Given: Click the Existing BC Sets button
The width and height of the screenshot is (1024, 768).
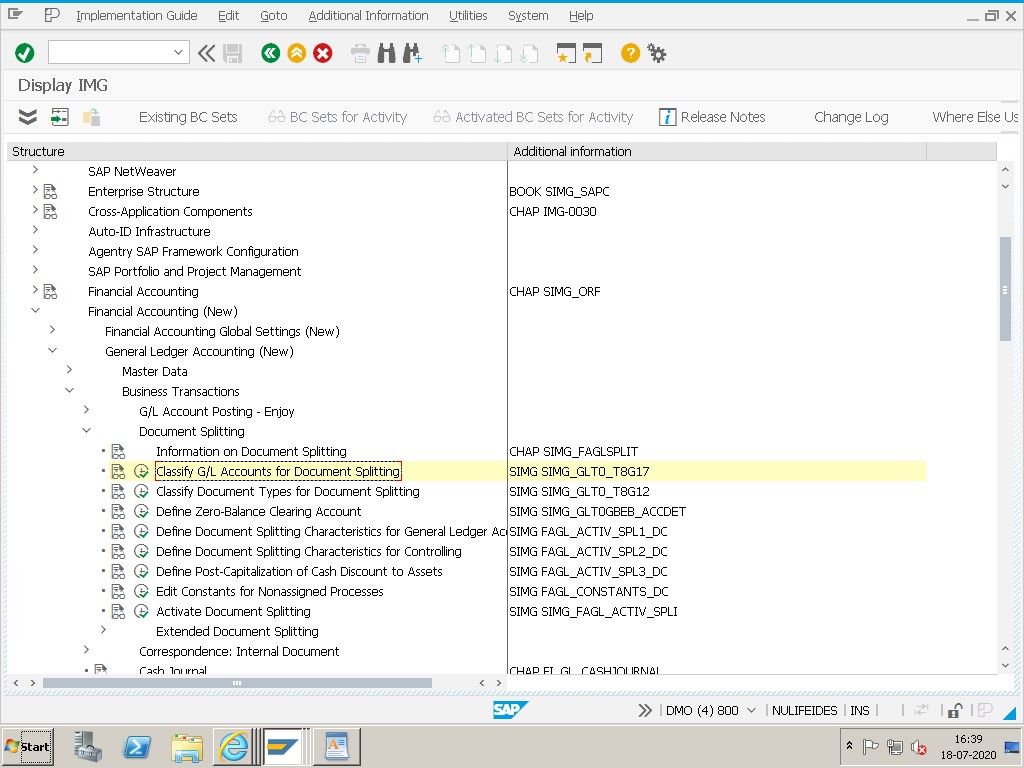Looking at the screenshot, I should [188, 117].
